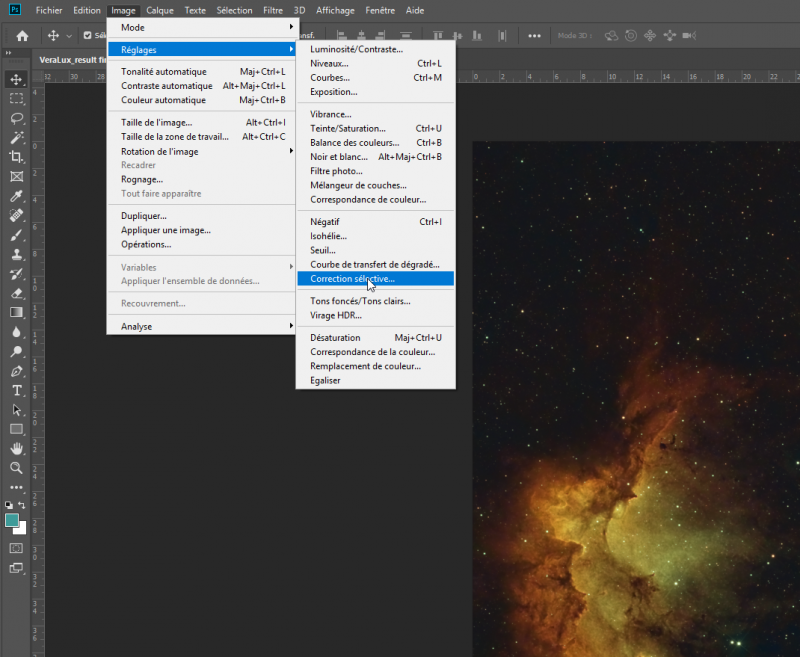Select the Lasso tool
800x657 pixels.
pyautogui.click(x=16, y=118)
